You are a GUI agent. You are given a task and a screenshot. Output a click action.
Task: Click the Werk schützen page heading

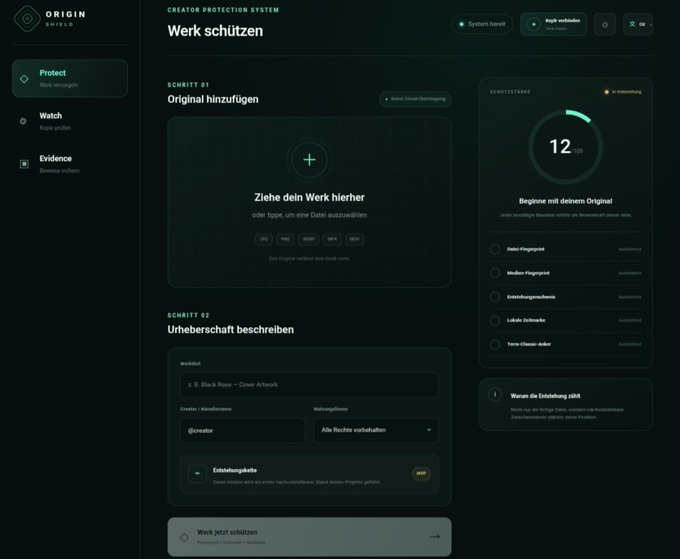point(215,31)
